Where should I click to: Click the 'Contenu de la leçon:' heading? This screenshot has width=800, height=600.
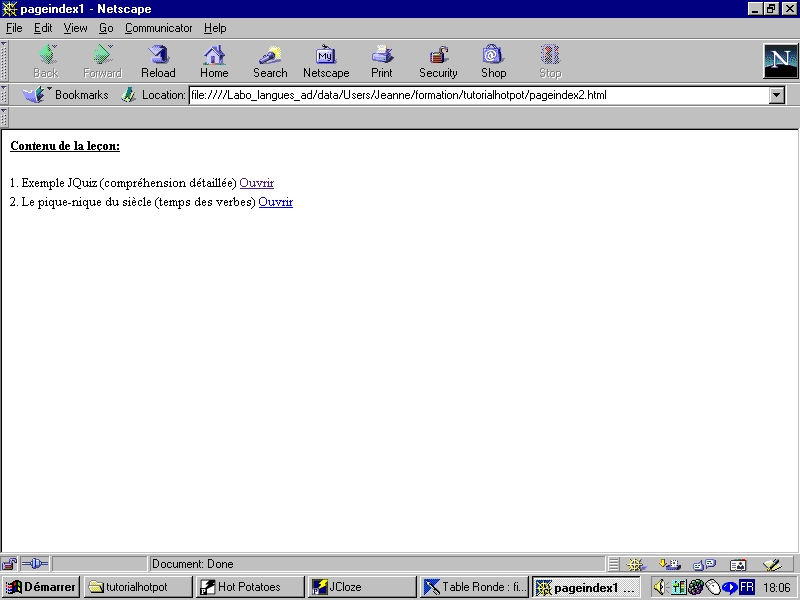pos(65,146)
